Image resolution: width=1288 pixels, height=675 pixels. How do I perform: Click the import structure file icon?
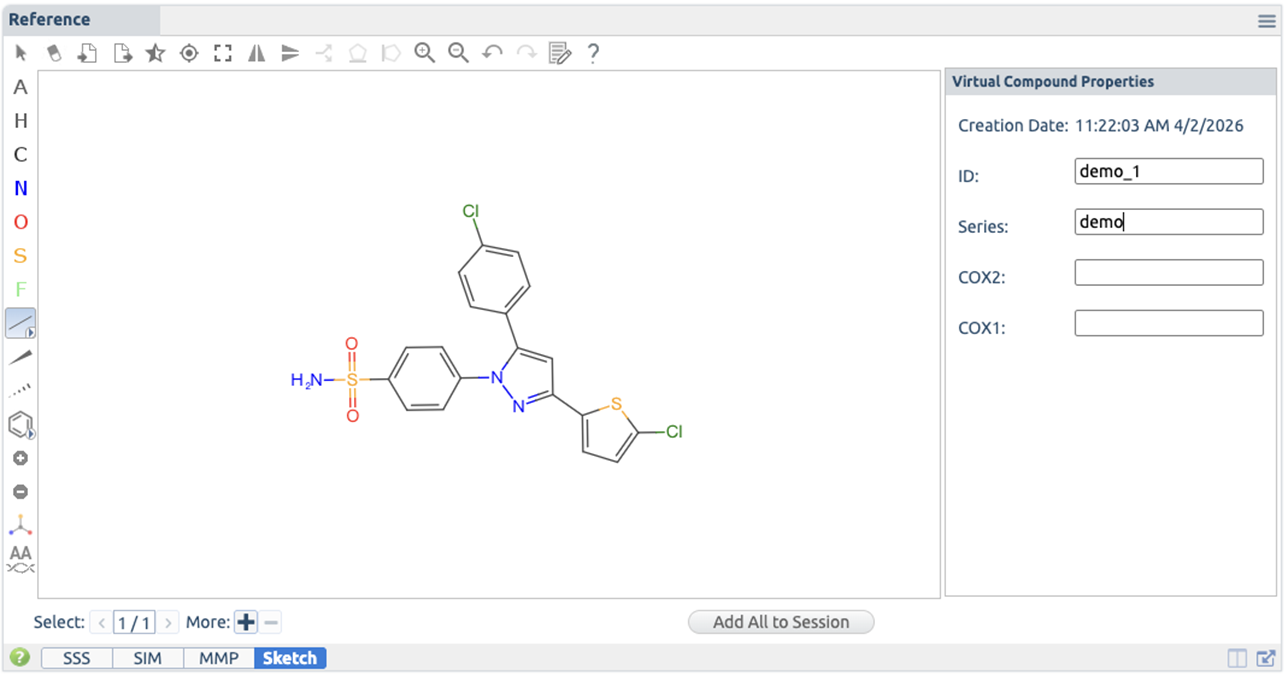[88, 54]
